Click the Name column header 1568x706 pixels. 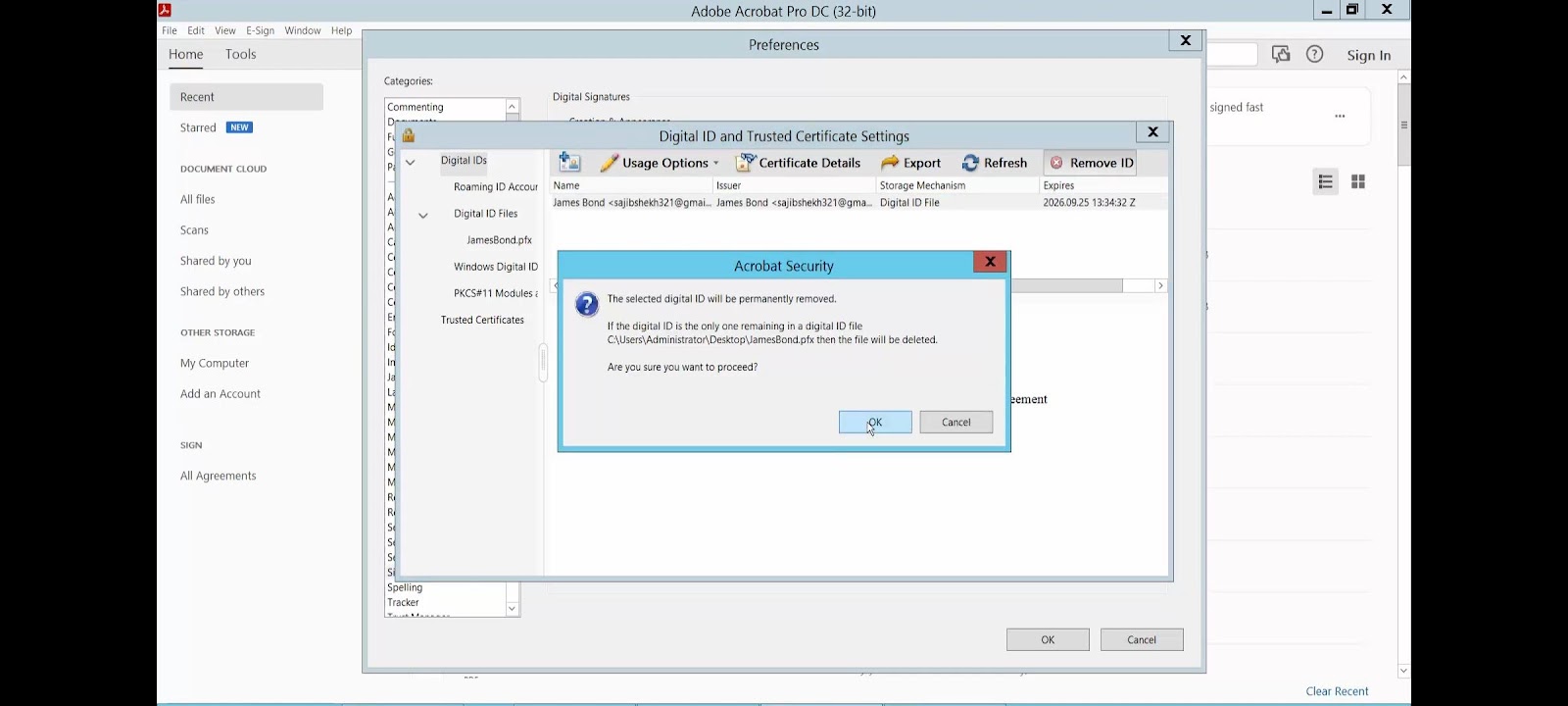pyautogui.click(x=631, y=185)
